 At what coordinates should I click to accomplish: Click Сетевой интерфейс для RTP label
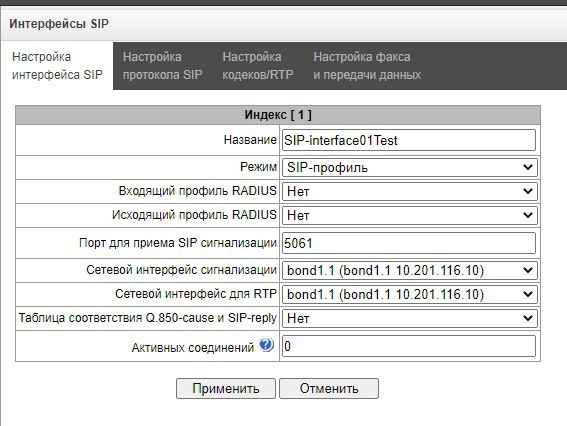pyautogui.click(x=196, y=294)
